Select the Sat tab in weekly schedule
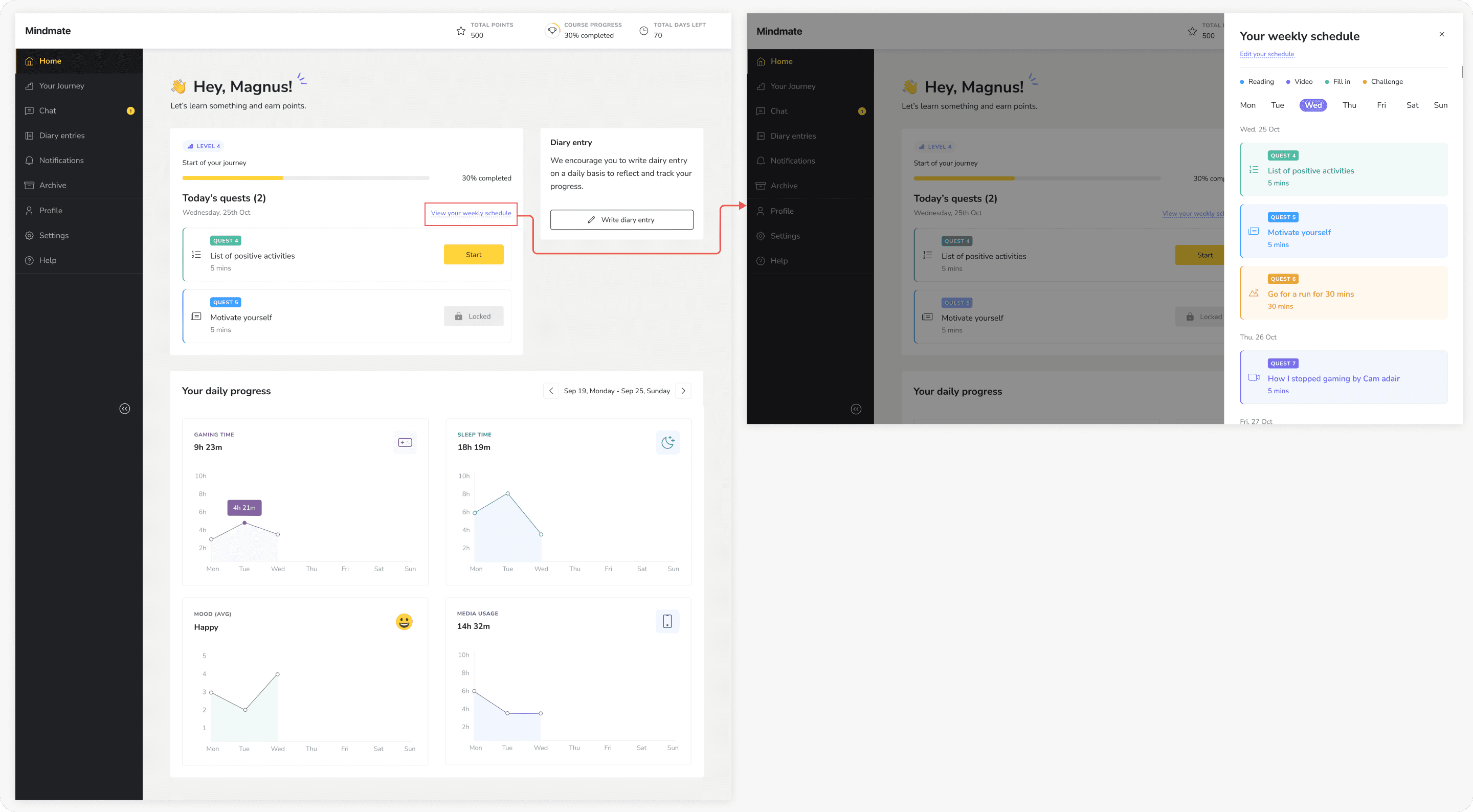The image size is (1473, 812). coord(1412,105)
